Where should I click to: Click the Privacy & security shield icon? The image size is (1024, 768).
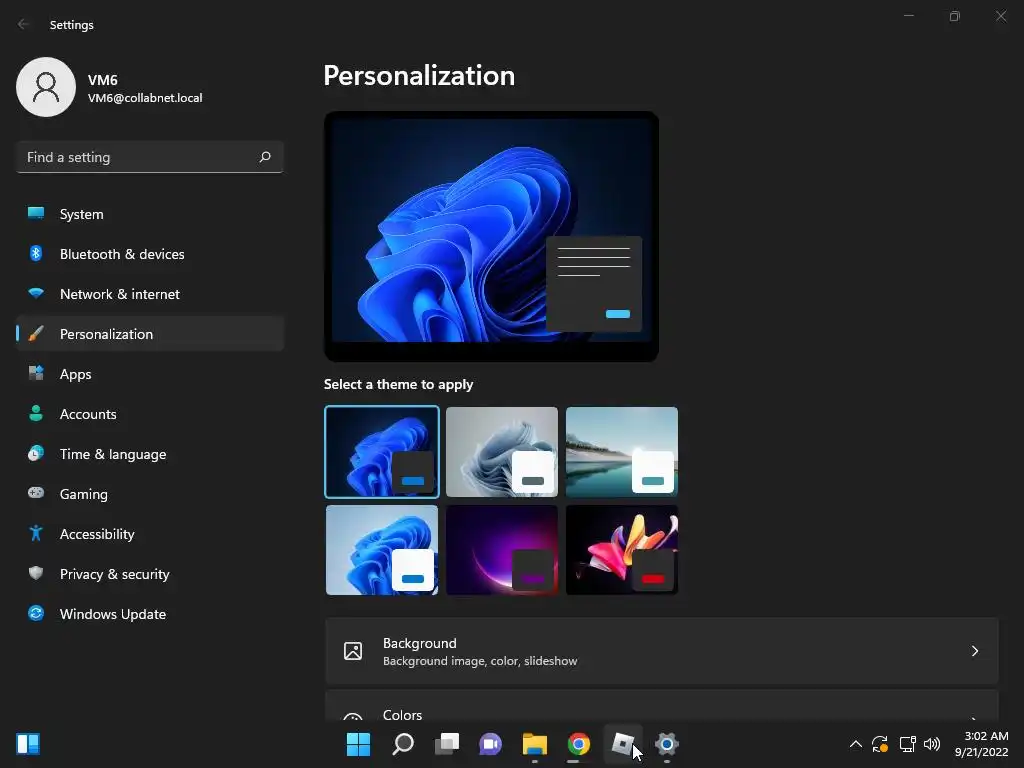click(36, 573)
